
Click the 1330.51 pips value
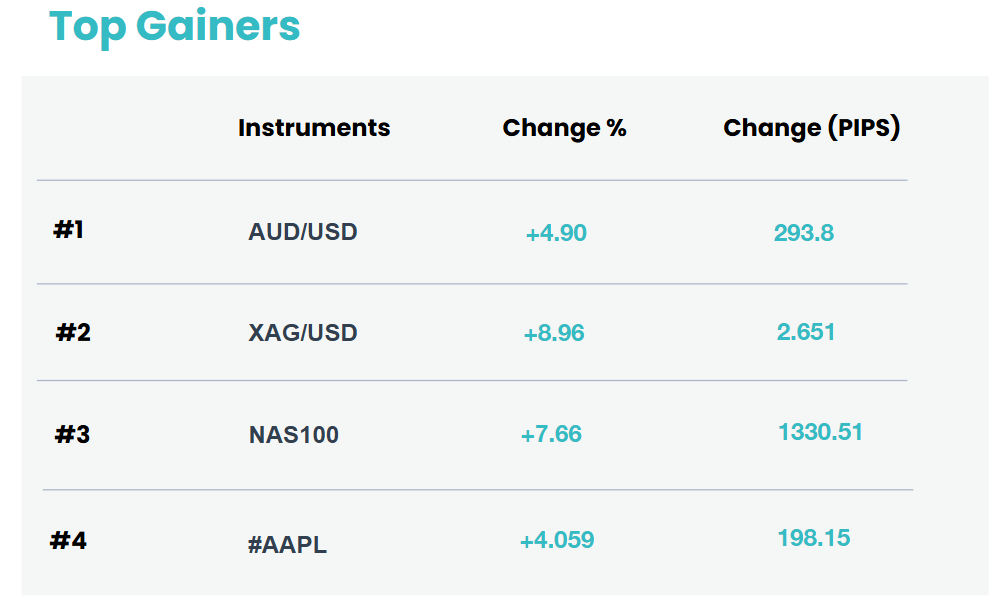pyautogui.click(x=820, y=432)
